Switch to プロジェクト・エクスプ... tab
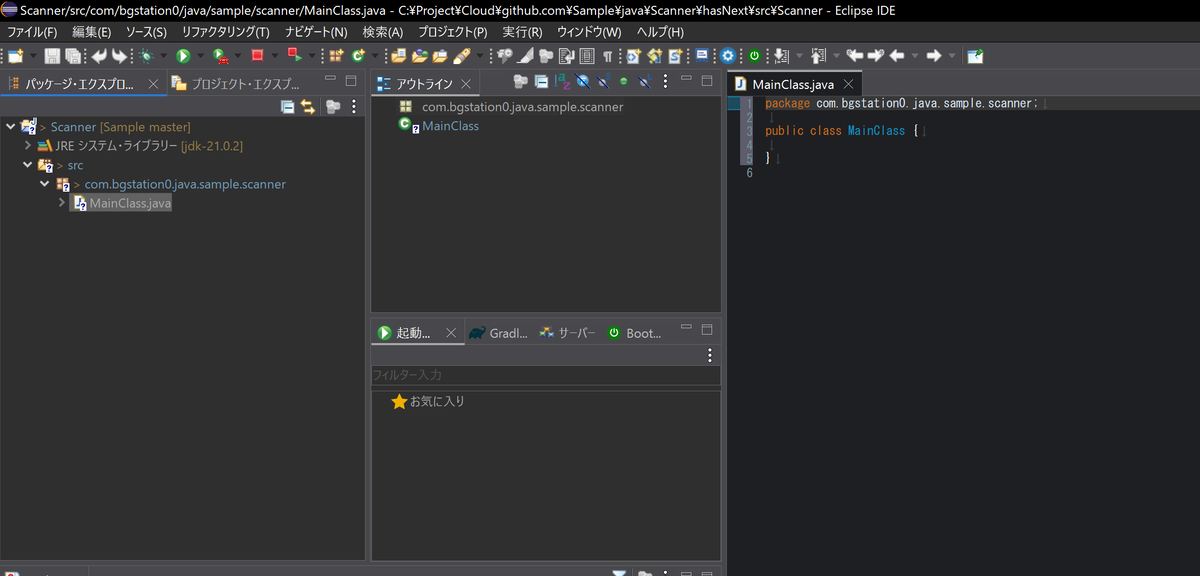This screenshot has height=576, width=1200. (x=237, y=83)
